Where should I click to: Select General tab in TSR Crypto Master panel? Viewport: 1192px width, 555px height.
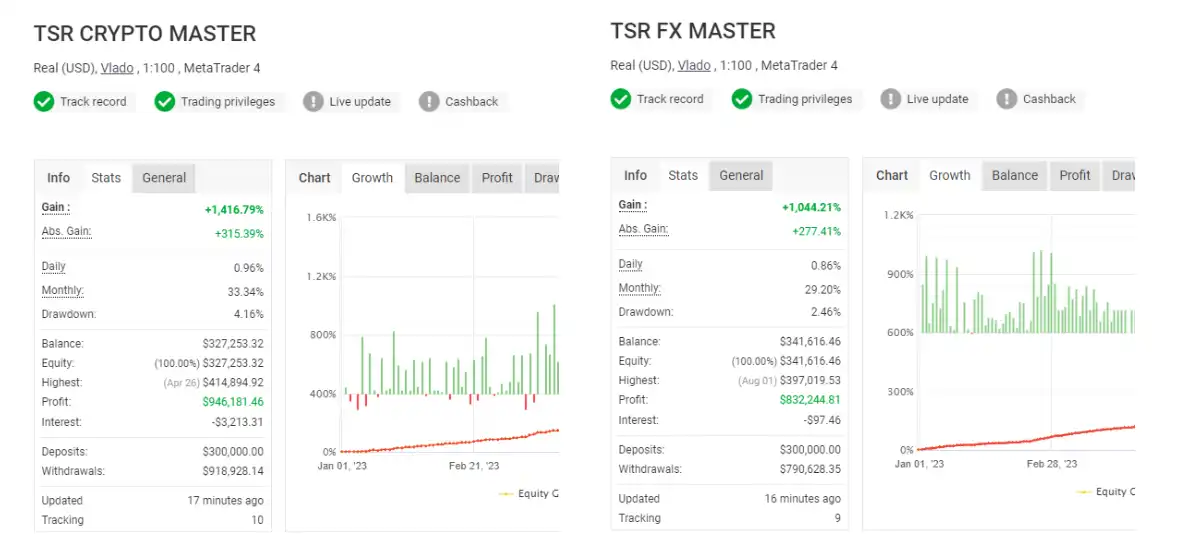(164, 178)
